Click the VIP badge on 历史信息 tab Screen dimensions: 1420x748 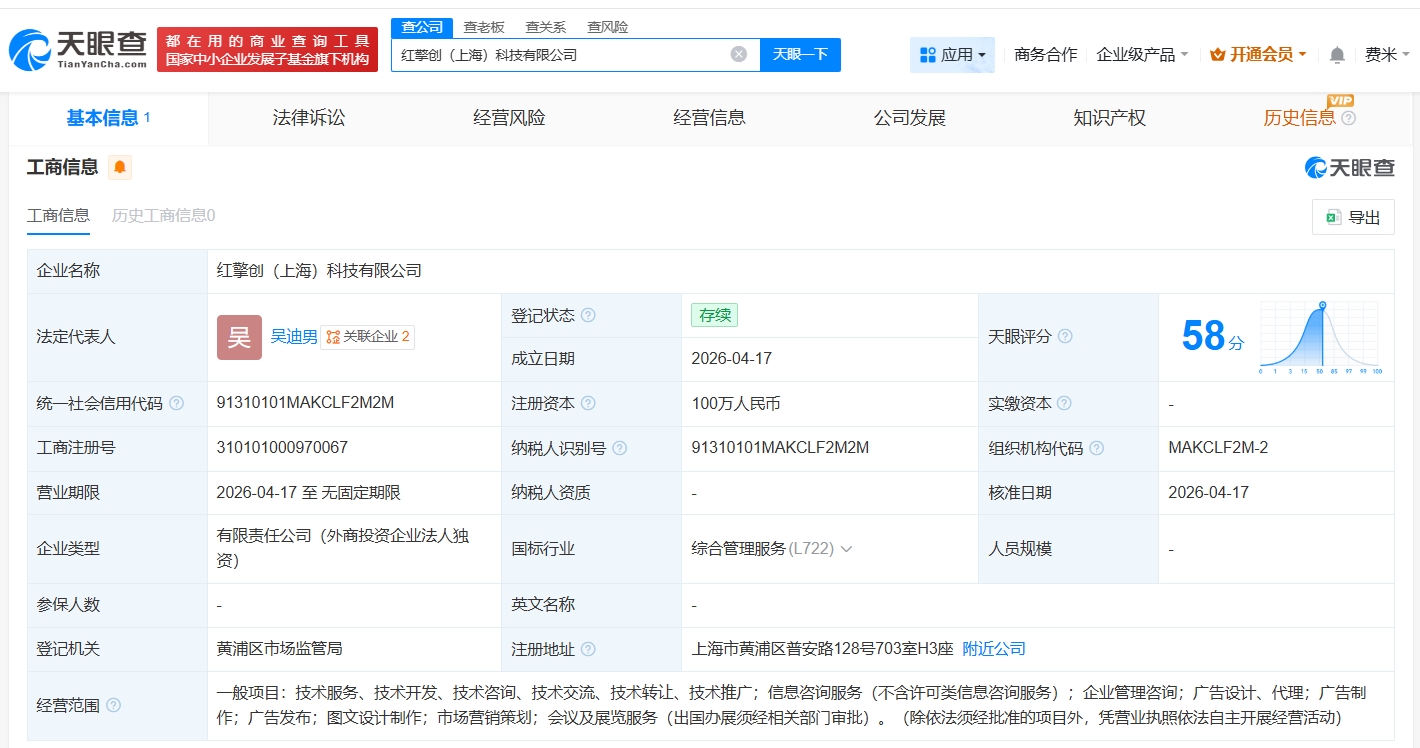(x=1340, y=102)
